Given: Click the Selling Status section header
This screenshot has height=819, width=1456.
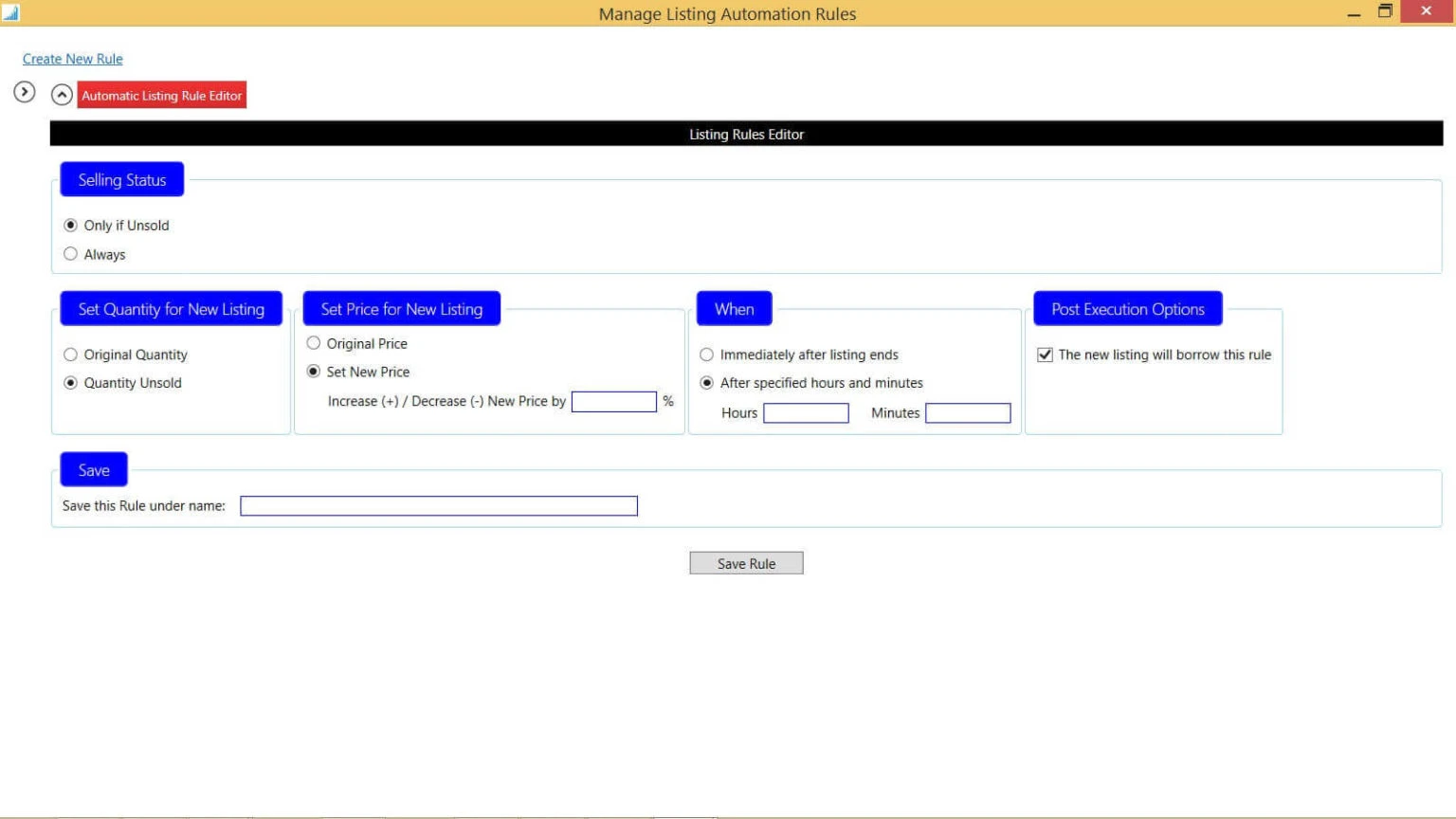Looking at the screenshot, I should 121,179.
